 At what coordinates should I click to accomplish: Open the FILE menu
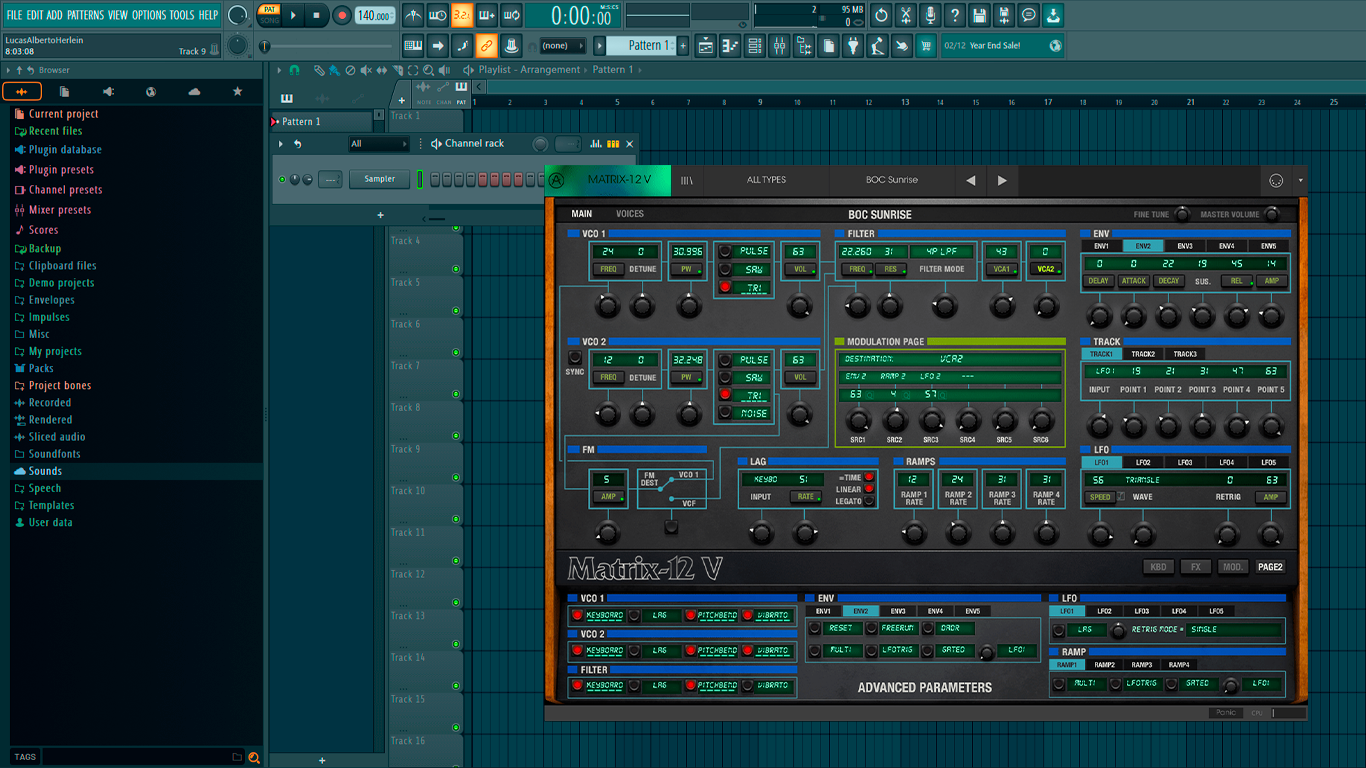tap(14, 15)
